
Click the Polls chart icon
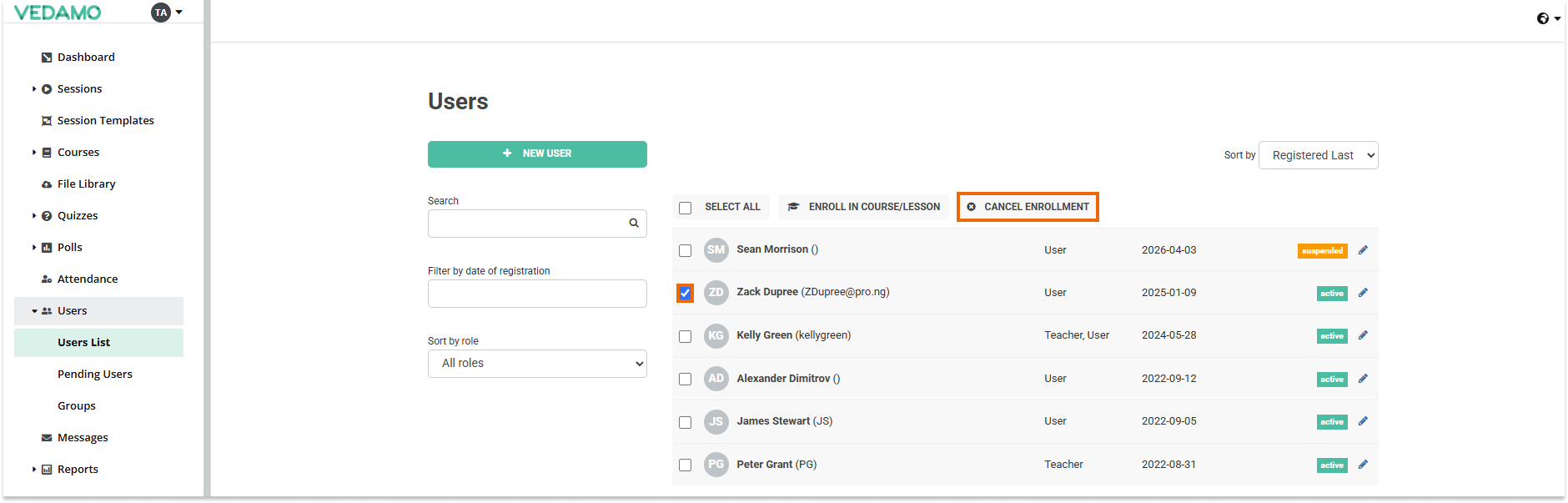(x=47, y=248)
